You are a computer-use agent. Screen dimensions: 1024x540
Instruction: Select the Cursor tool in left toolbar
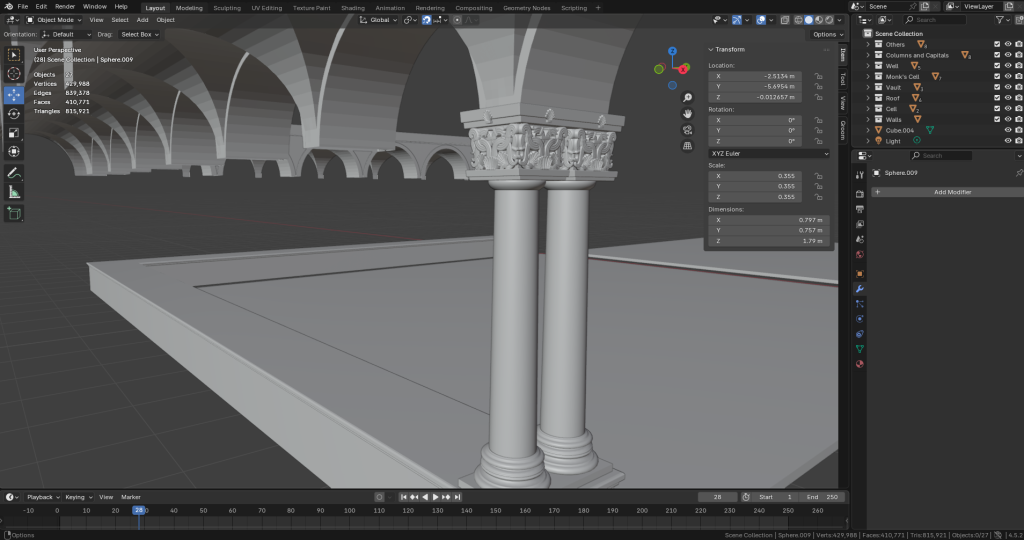pos(14,74)
